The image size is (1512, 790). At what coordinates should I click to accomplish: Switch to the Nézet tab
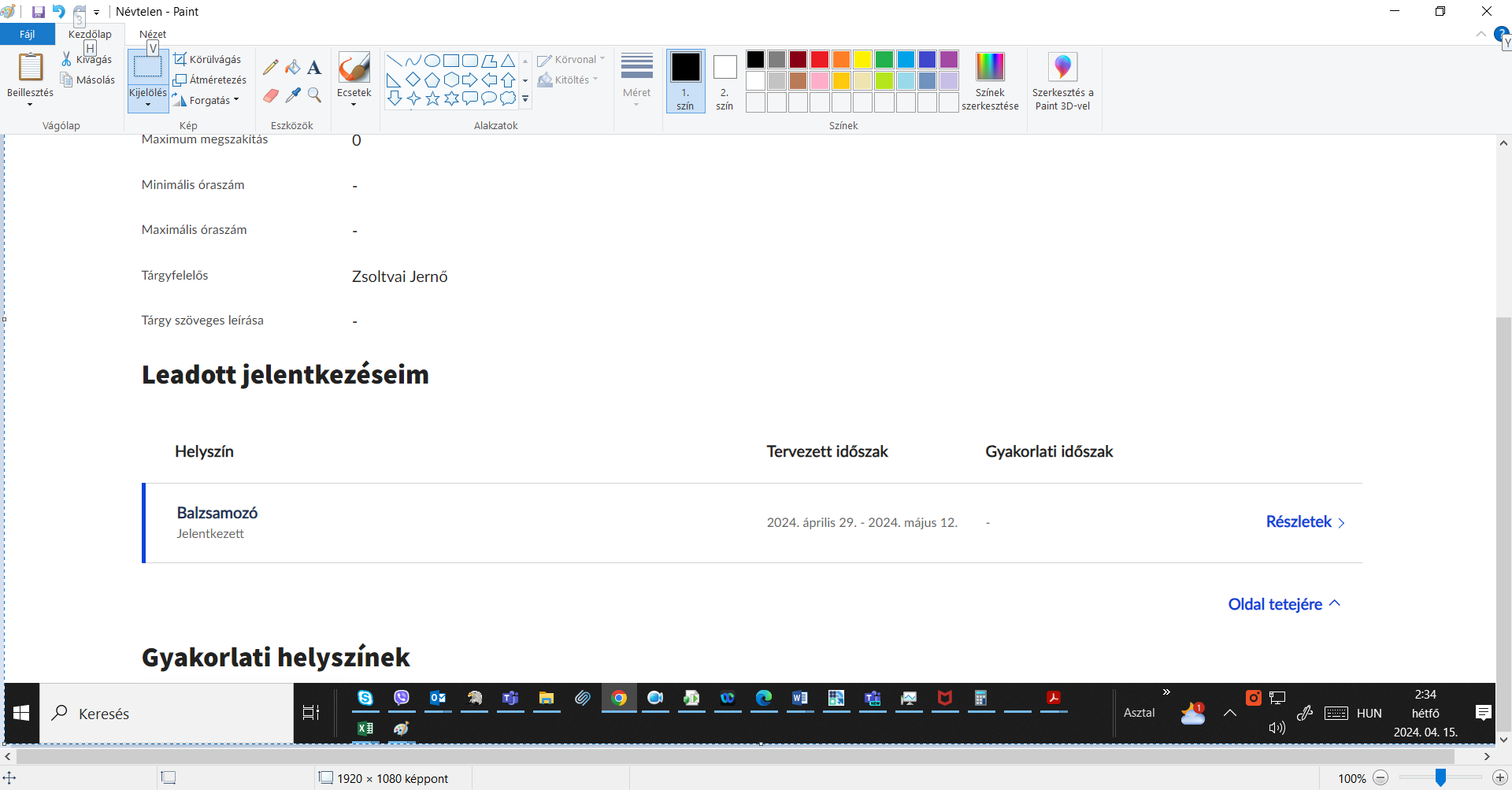[153, 35]
